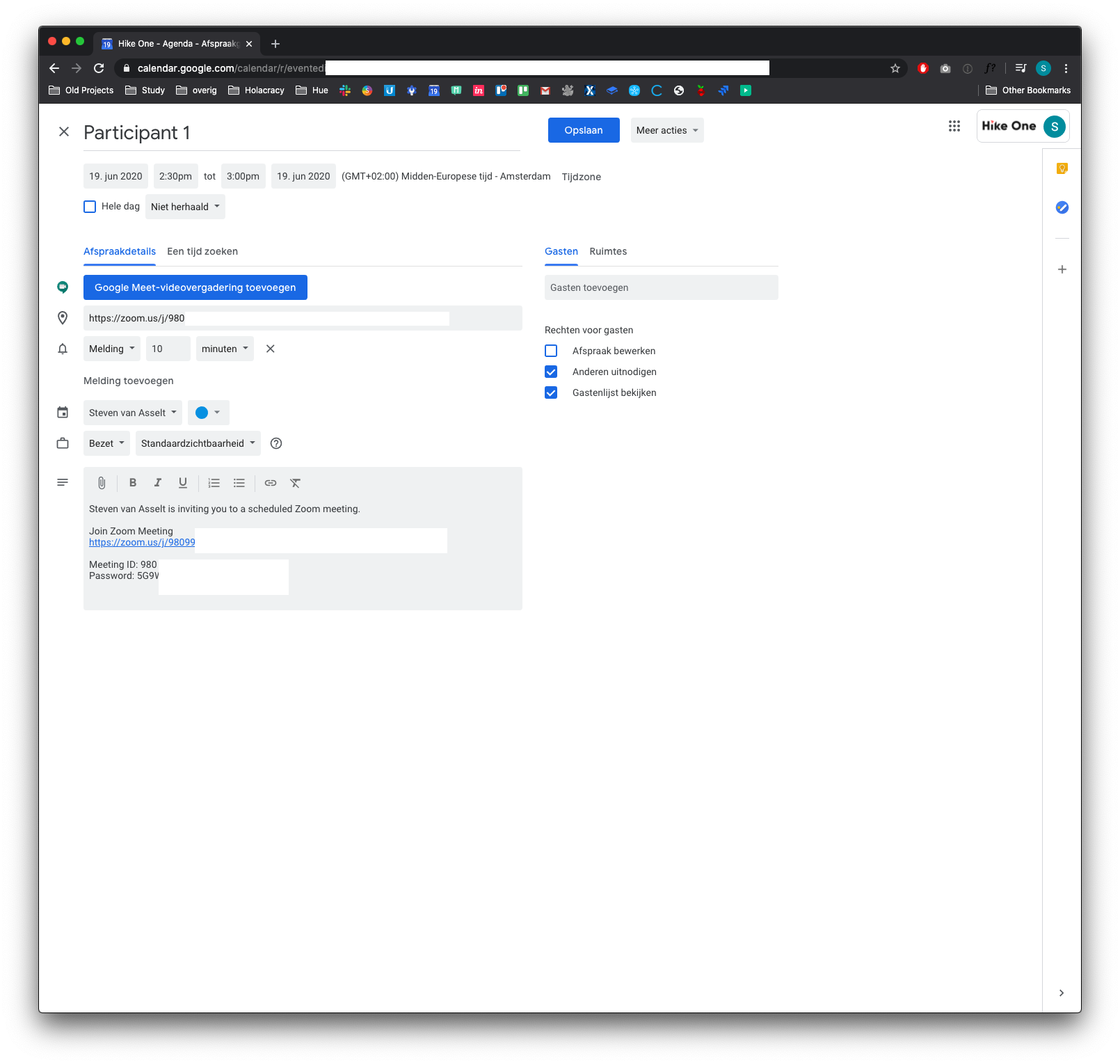
Task: Apply bold formatting in the description
Action: [x=133, y=482]
